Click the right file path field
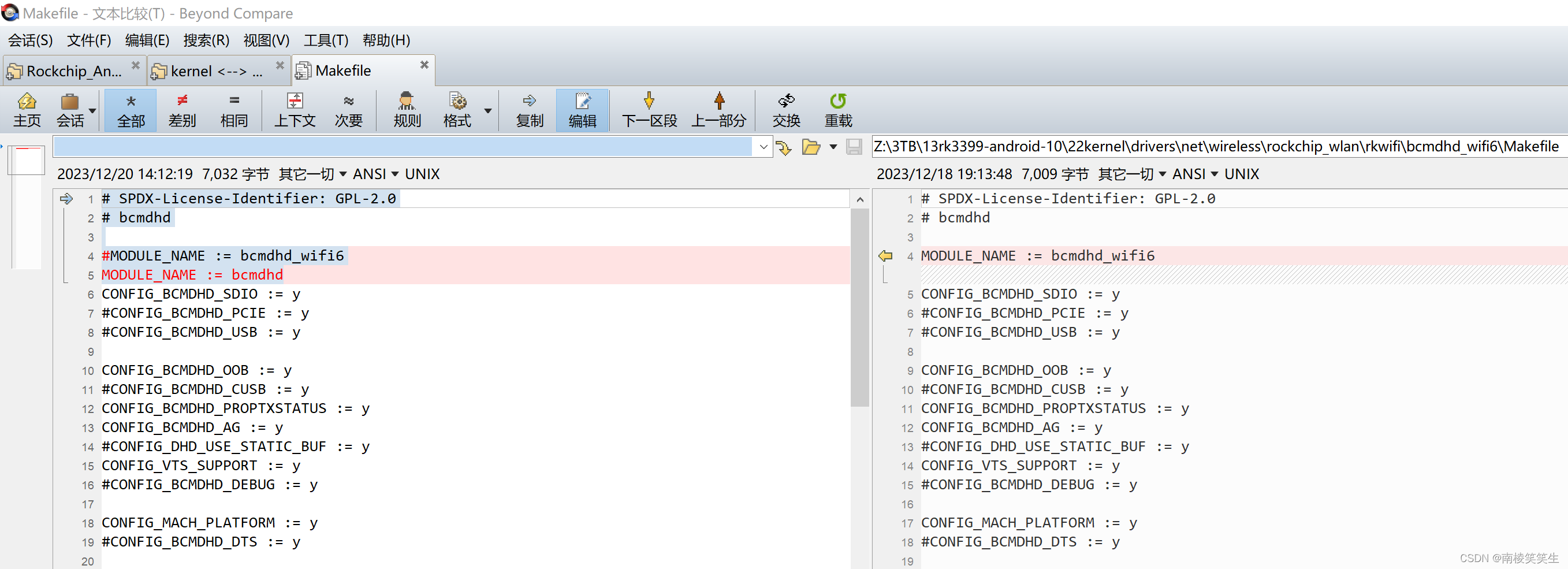Image resolution: width=1568 pixels, height=569 pixels. coord(1219,147)
